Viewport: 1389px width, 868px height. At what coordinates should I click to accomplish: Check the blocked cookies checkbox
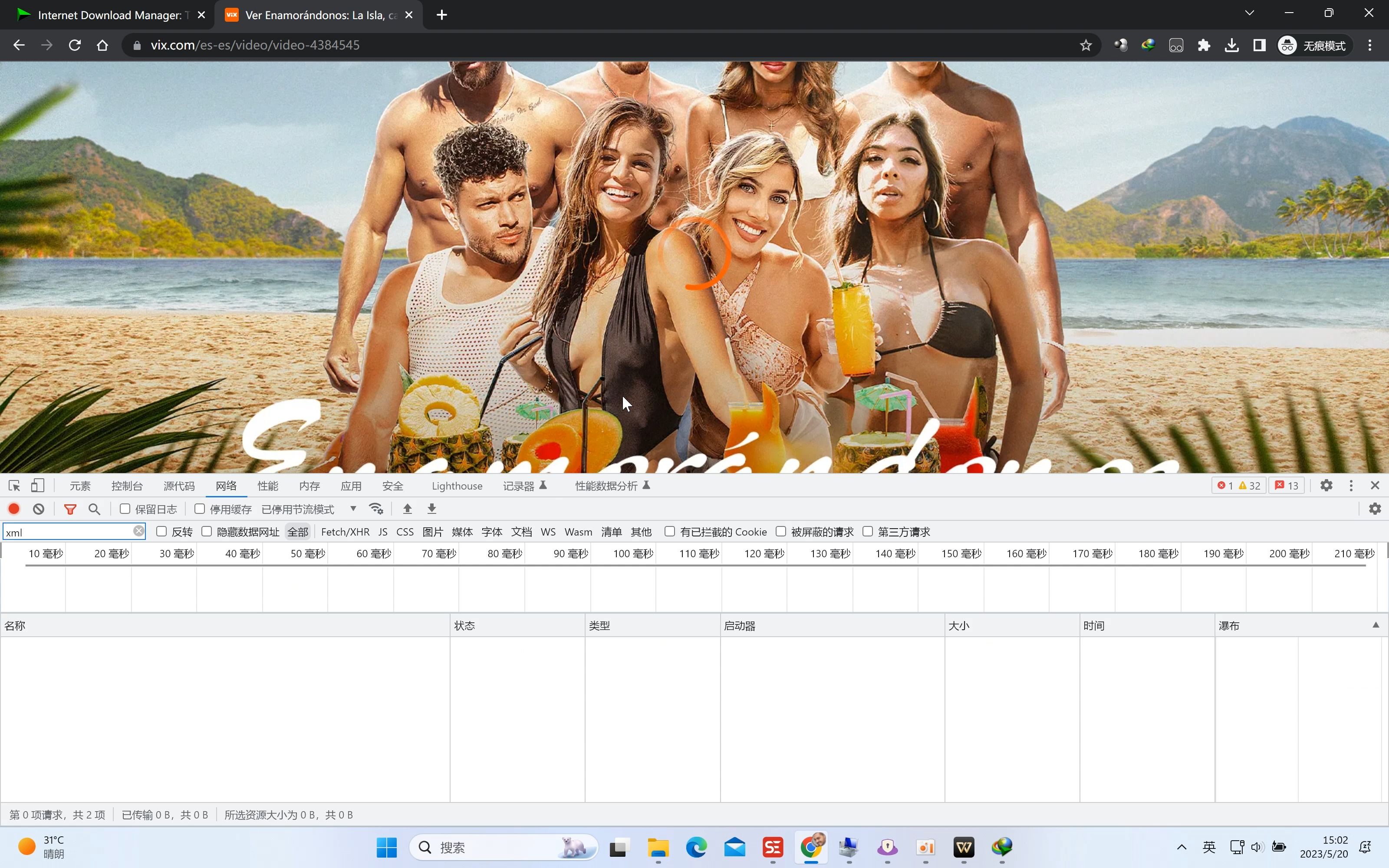point(669,532)
